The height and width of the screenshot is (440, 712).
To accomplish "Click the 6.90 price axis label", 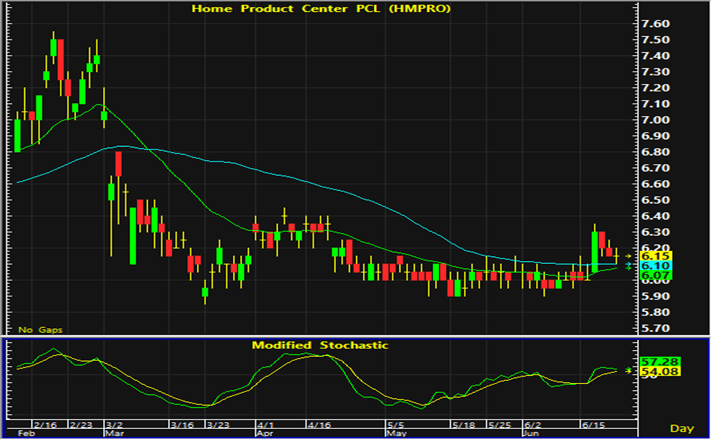I will 655,136.
